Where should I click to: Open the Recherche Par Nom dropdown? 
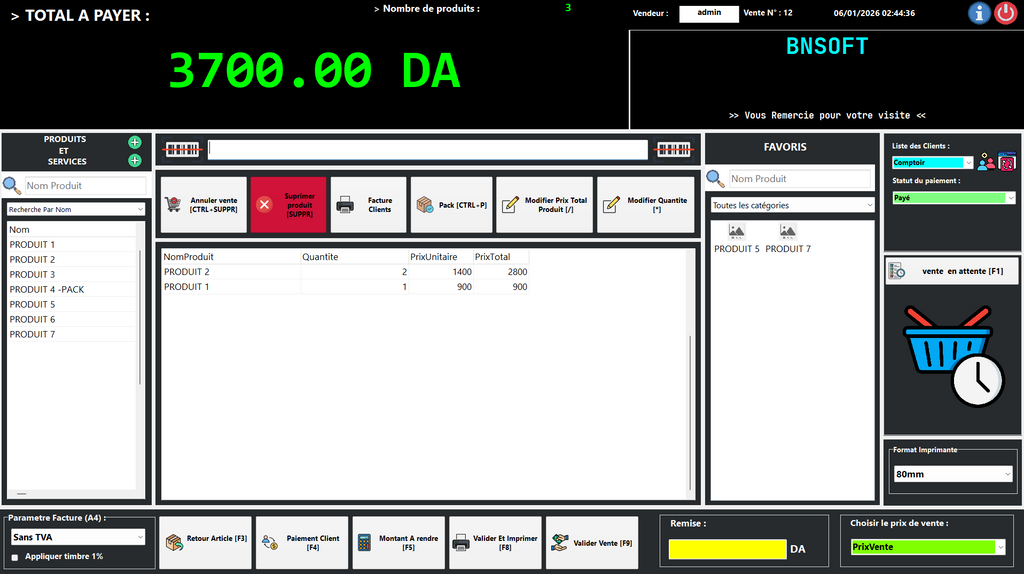[x=76, y=209]
